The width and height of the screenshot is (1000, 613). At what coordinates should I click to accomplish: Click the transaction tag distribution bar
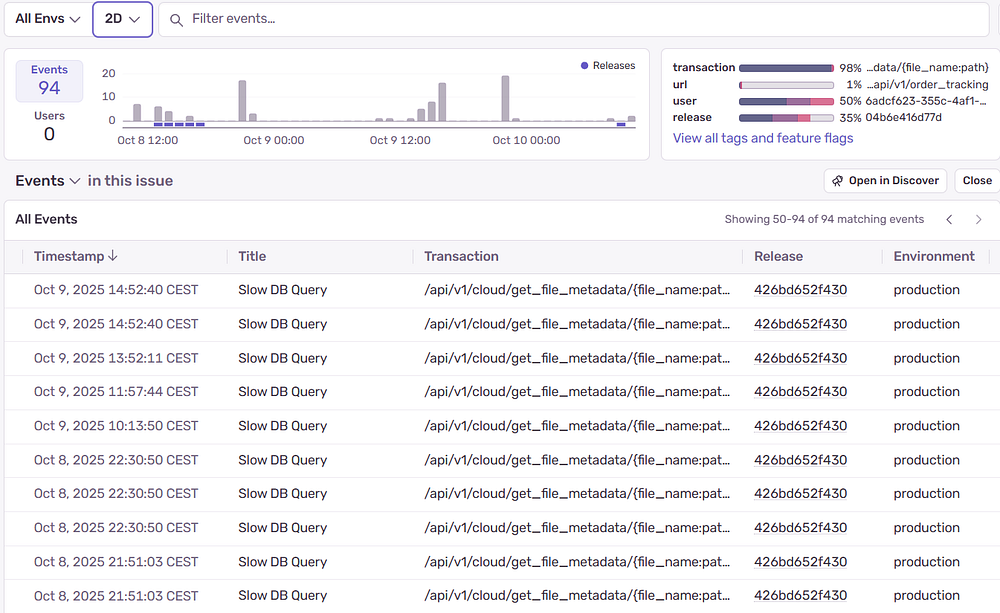786,68
